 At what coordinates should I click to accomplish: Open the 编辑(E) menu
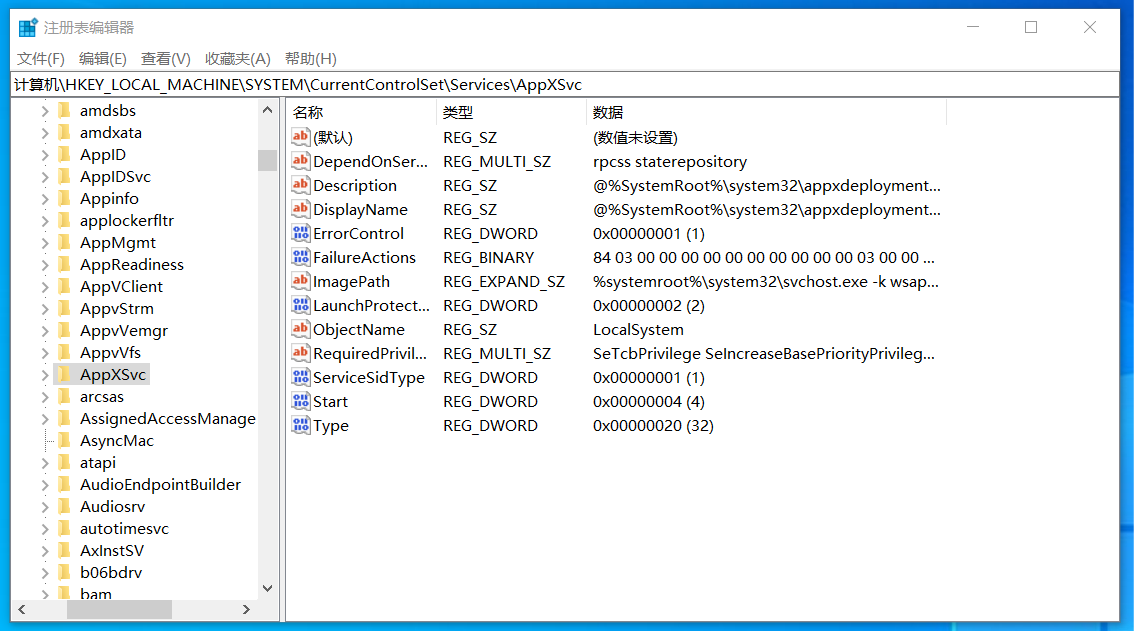pos(103,59)
